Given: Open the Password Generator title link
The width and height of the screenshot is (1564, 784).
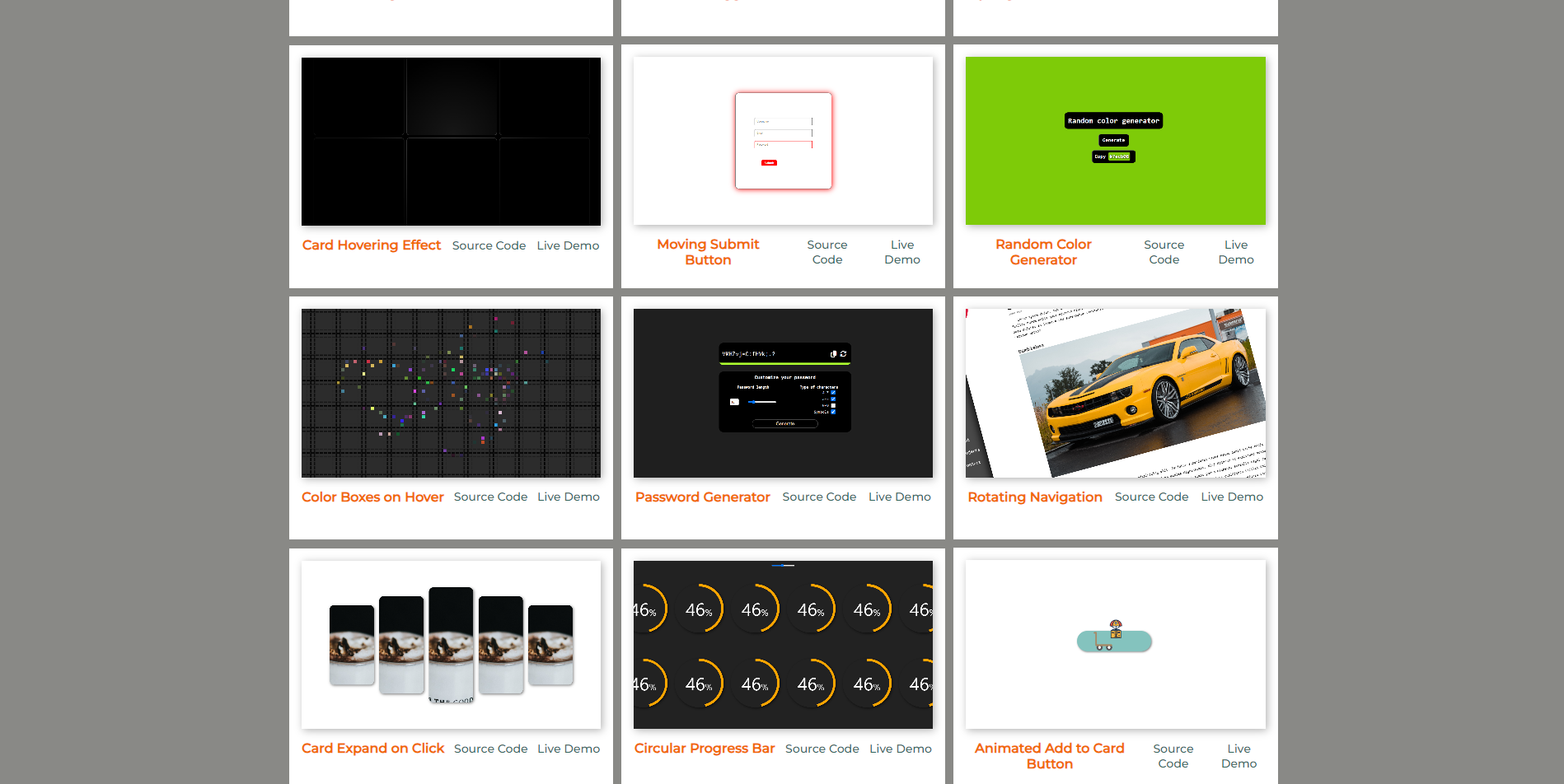Looking at the screenshot, I should tap(702, 497).
